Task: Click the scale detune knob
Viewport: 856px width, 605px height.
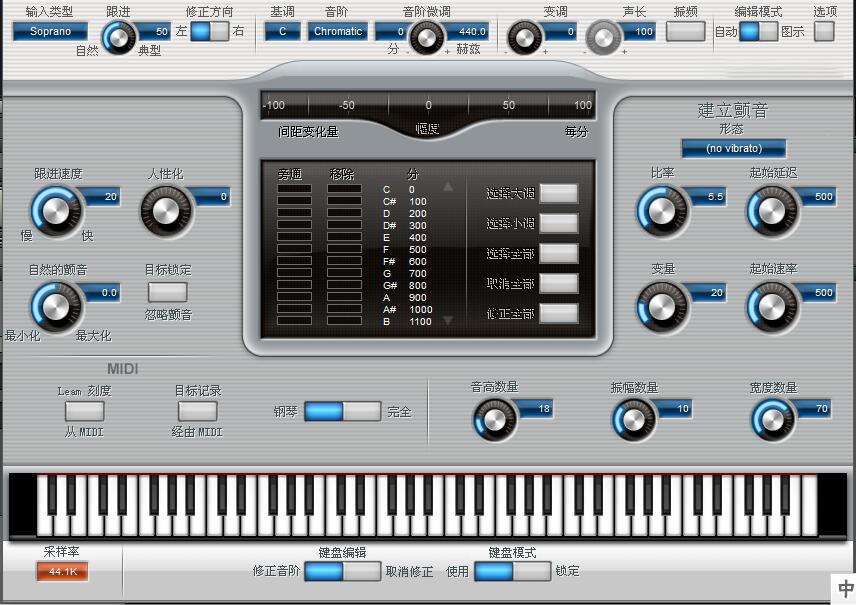Action: (426, 37)
